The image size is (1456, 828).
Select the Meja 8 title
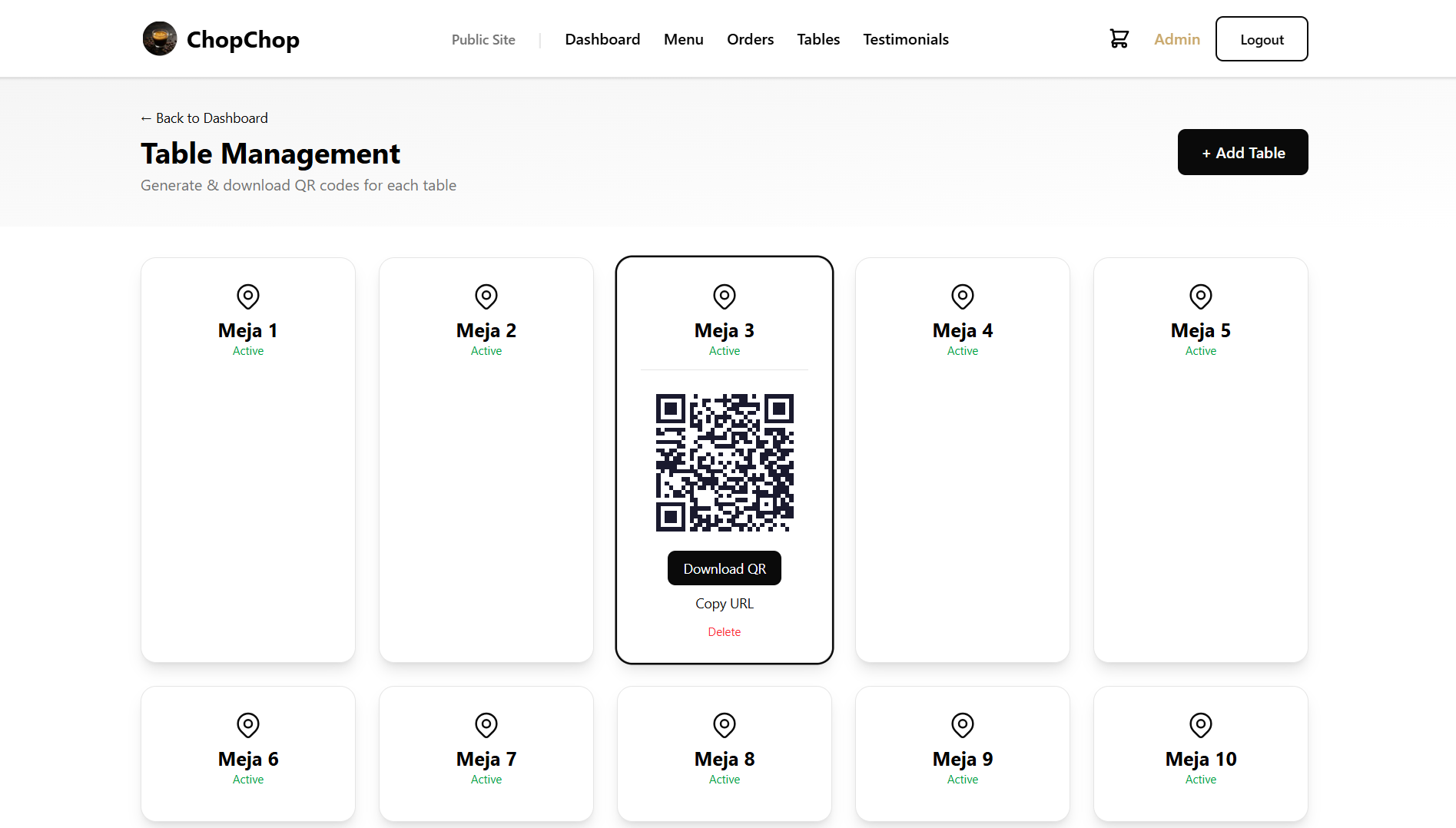pyautogui.click(x=725, y=759)
